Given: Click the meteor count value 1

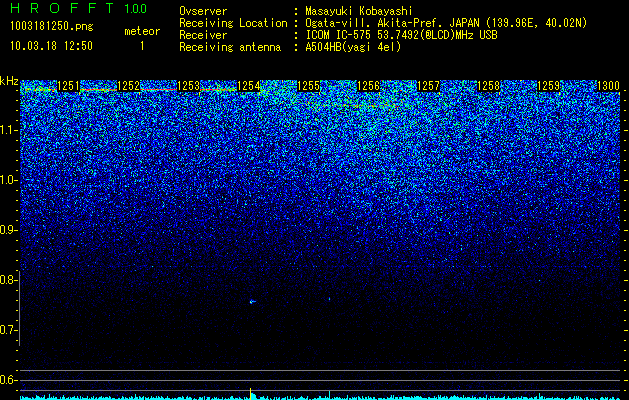Looking at the screenshot, I should (142, 46).
